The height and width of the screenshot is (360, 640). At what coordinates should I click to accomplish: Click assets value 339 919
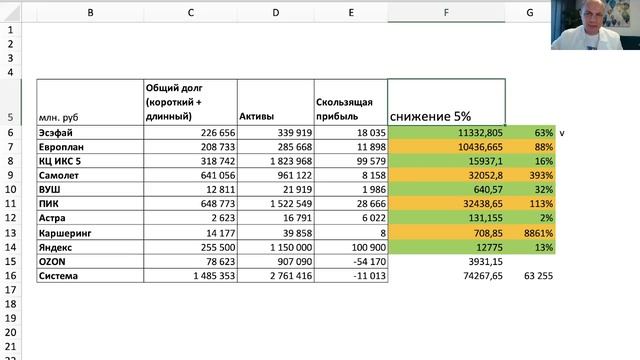[x=276, y=133]
